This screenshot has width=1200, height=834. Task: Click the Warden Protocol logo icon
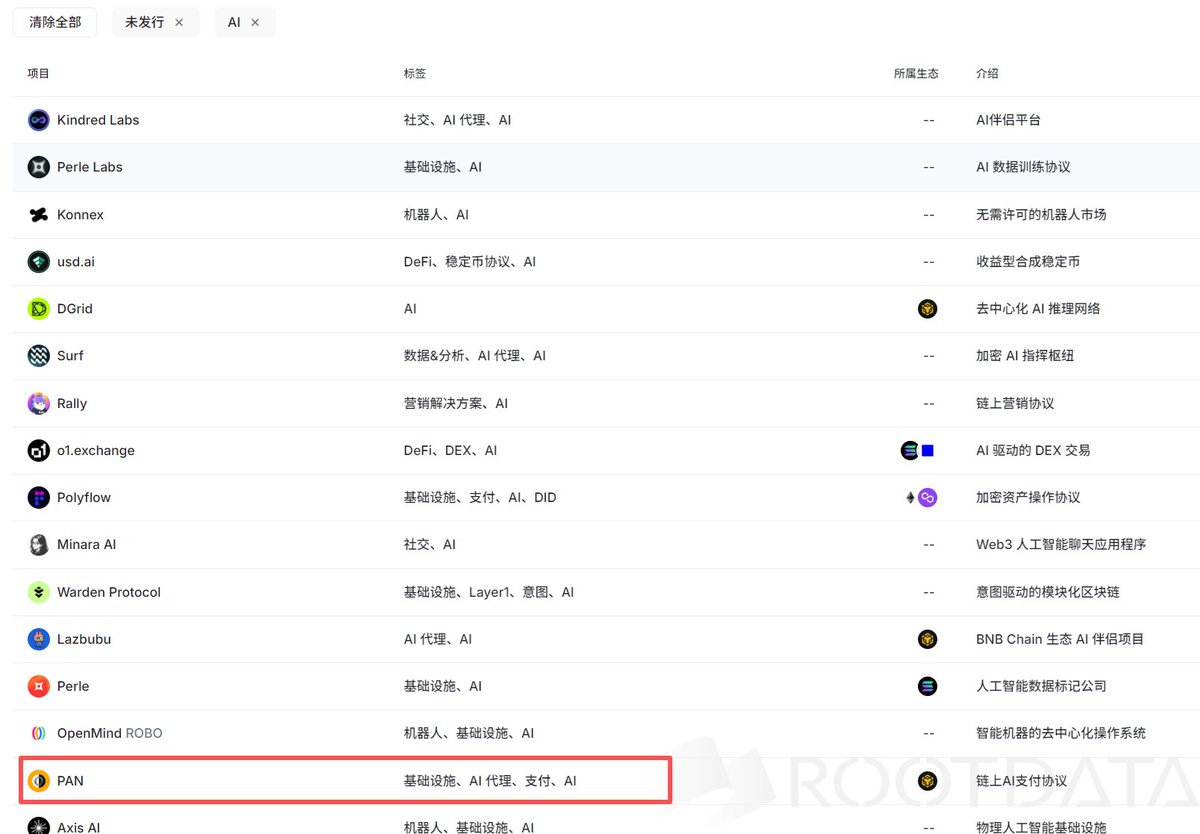[x=38, y=592]
